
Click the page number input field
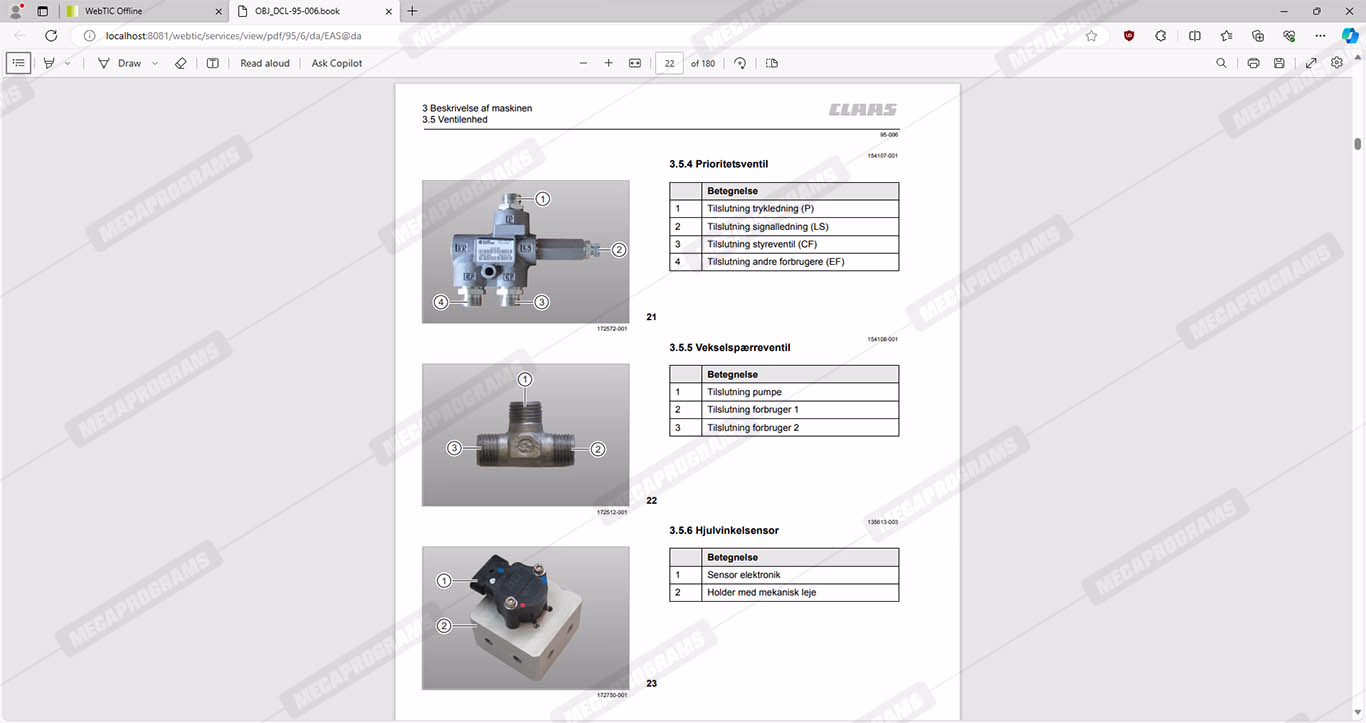[668, 63]
